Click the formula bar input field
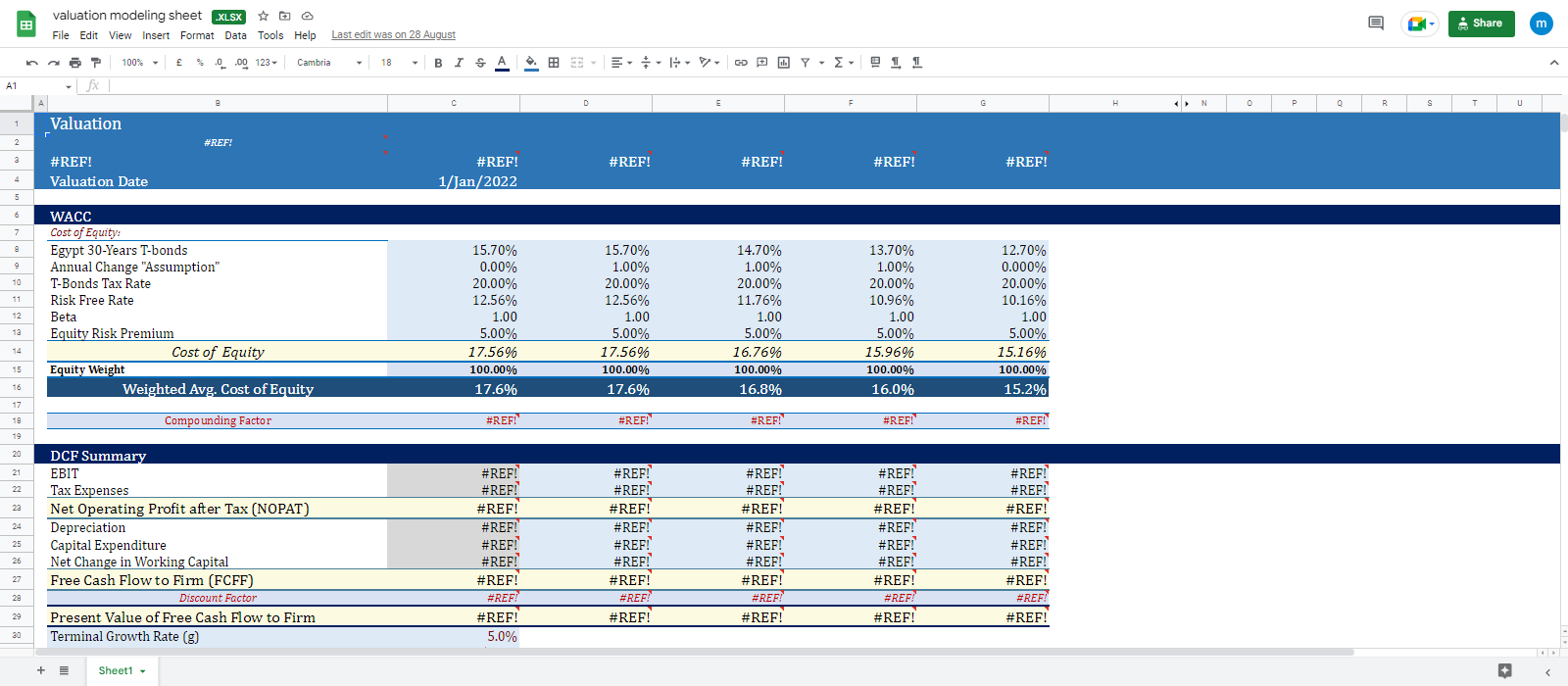The width and height of the screenshot is (1568, 686). 588,86
